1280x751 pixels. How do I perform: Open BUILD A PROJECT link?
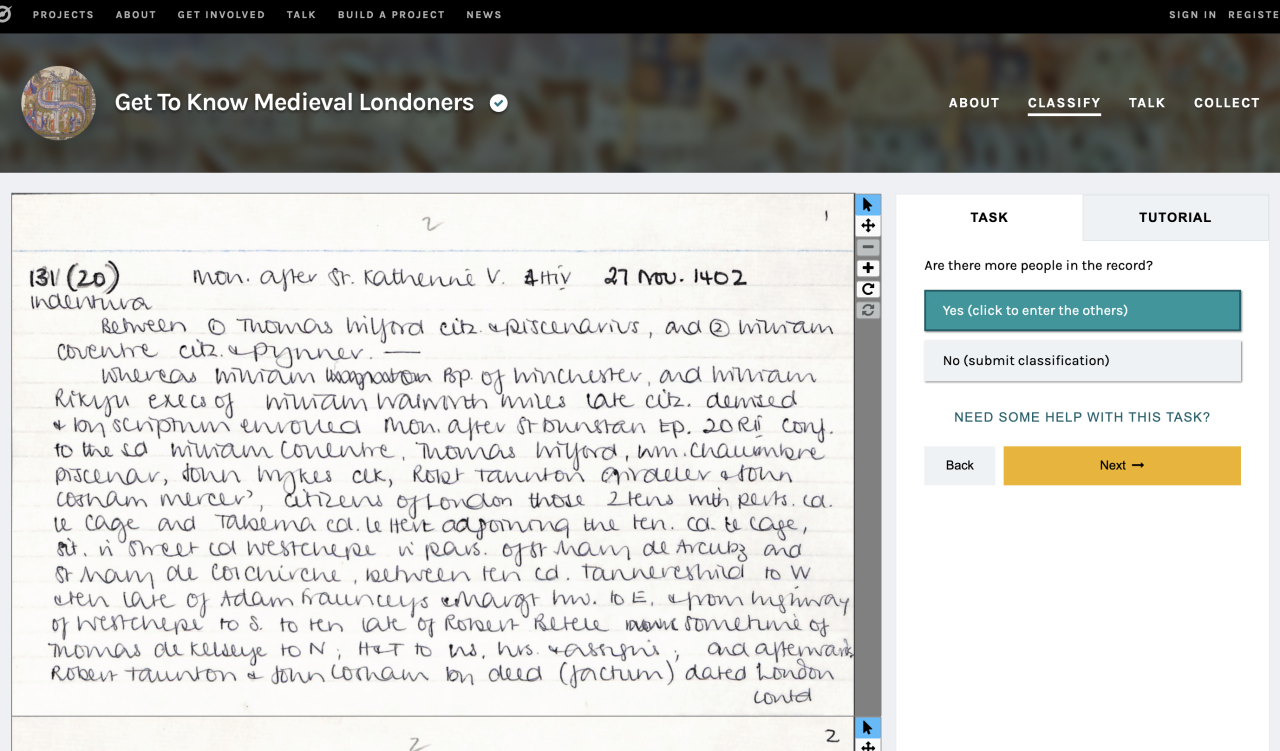[x=391, y=15]
